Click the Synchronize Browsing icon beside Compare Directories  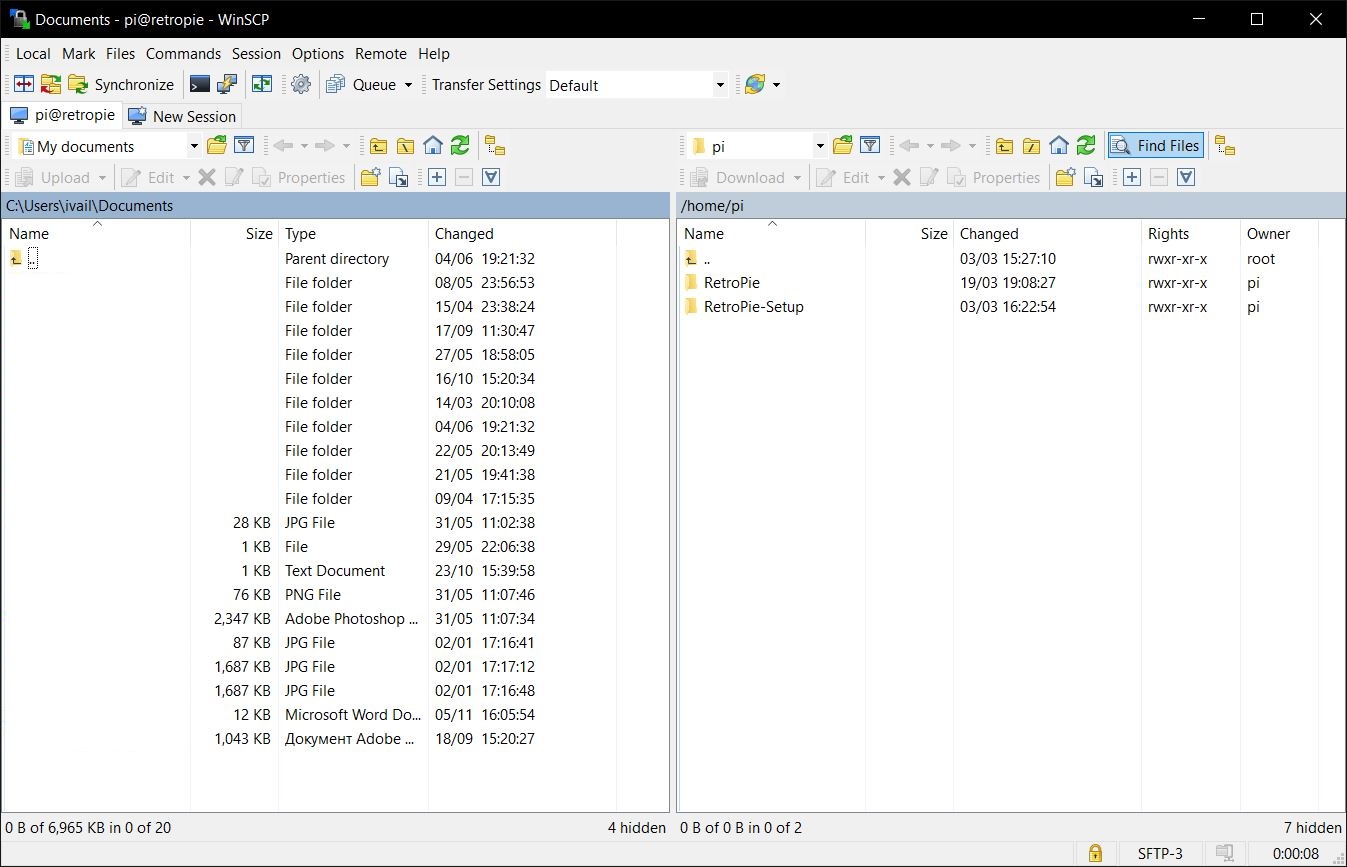pos(51,85)
